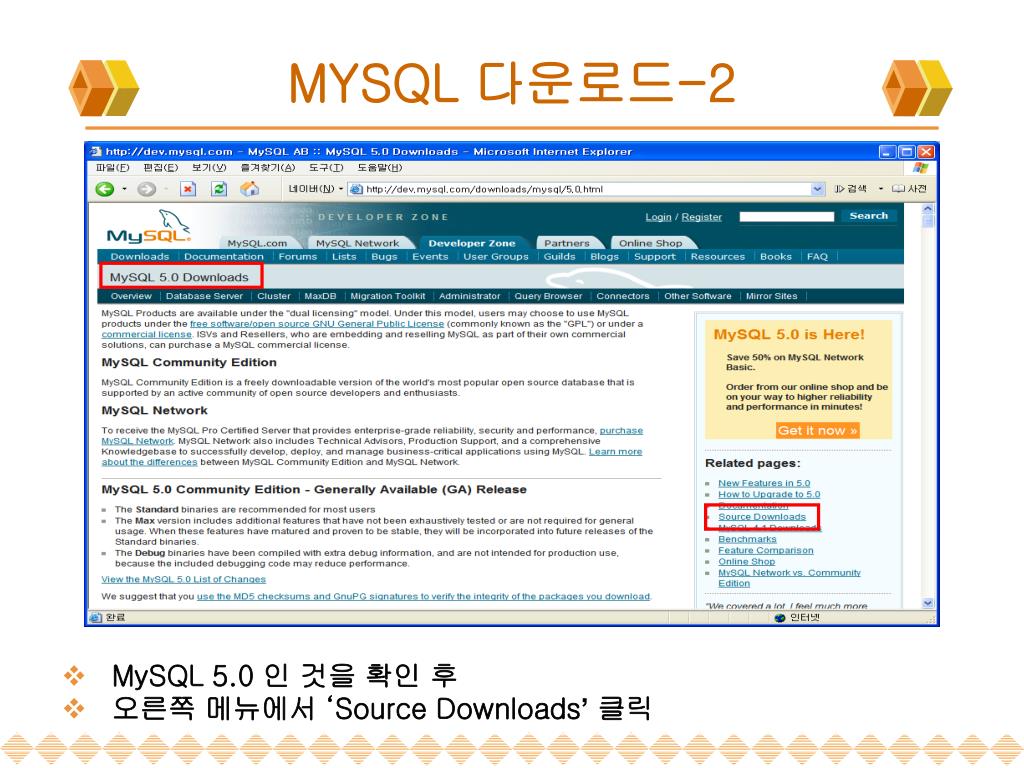Open the 보기(V) menu

209,168
